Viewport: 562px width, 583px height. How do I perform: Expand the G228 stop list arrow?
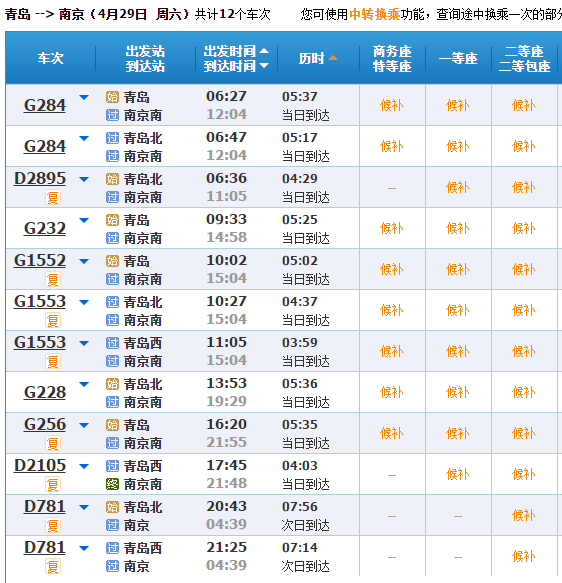tap(84, 384)
